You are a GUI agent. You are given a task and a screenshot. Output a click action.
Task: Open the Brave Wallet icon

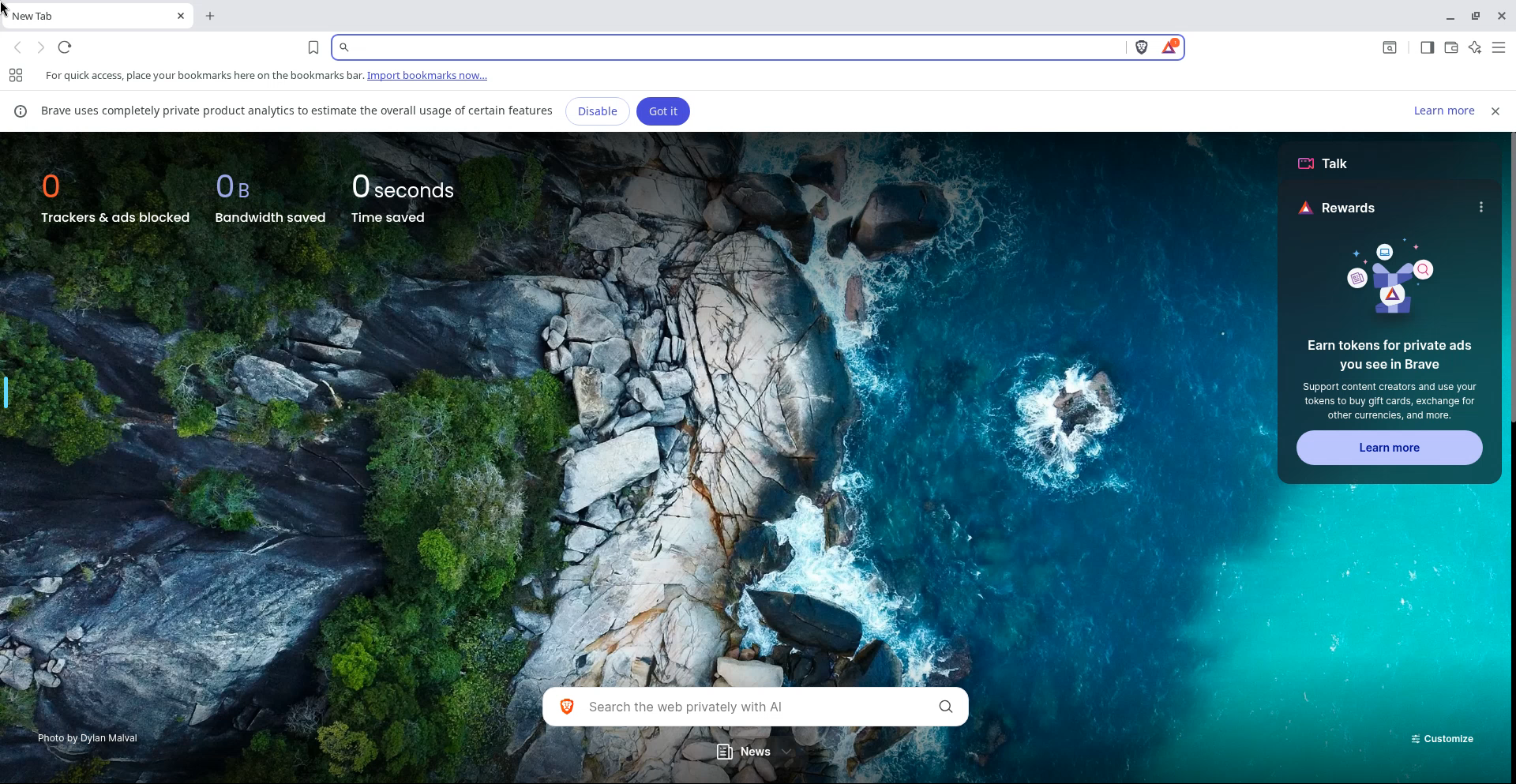(x=1450, y=47)
